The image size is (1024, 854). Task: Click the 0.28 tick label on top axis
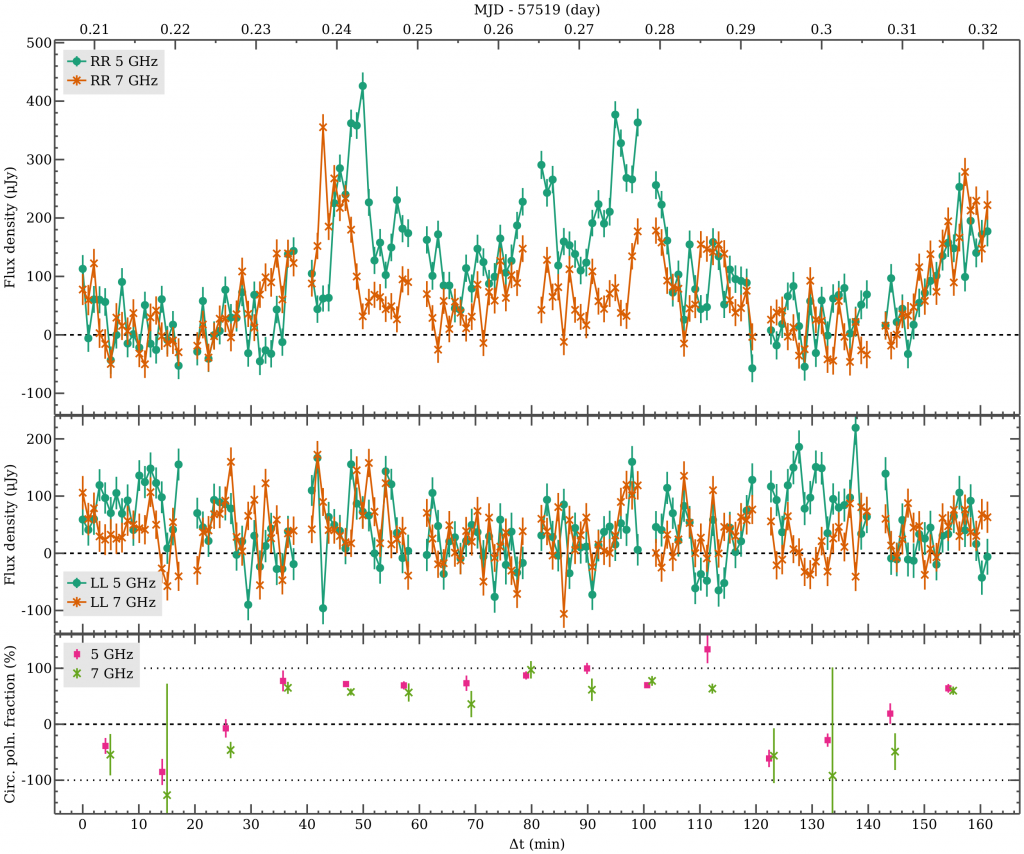(x=660, y=29)
